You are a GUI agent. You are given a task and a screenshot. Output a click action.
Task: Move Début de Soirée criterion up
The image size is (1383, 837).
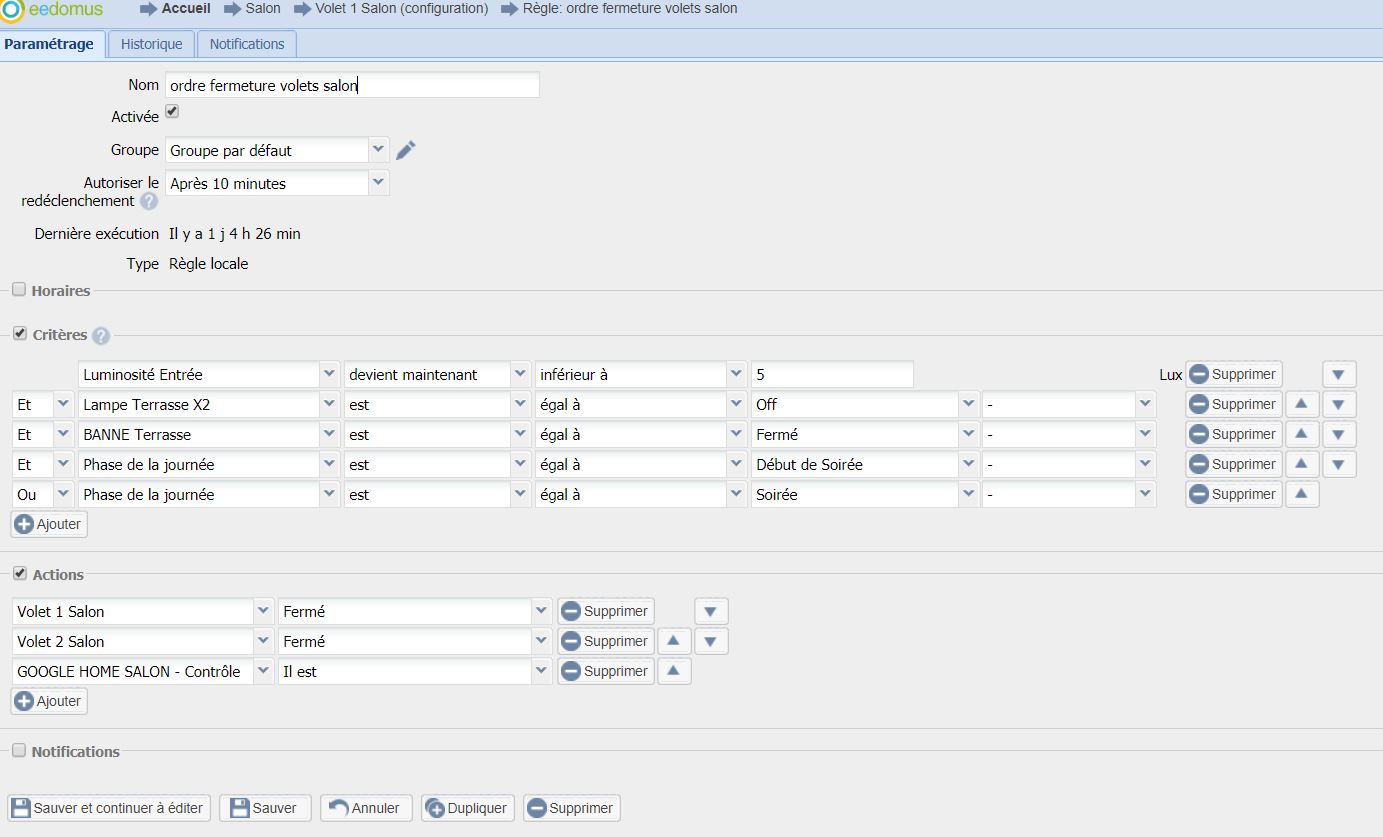click(x=1302, y=464)
